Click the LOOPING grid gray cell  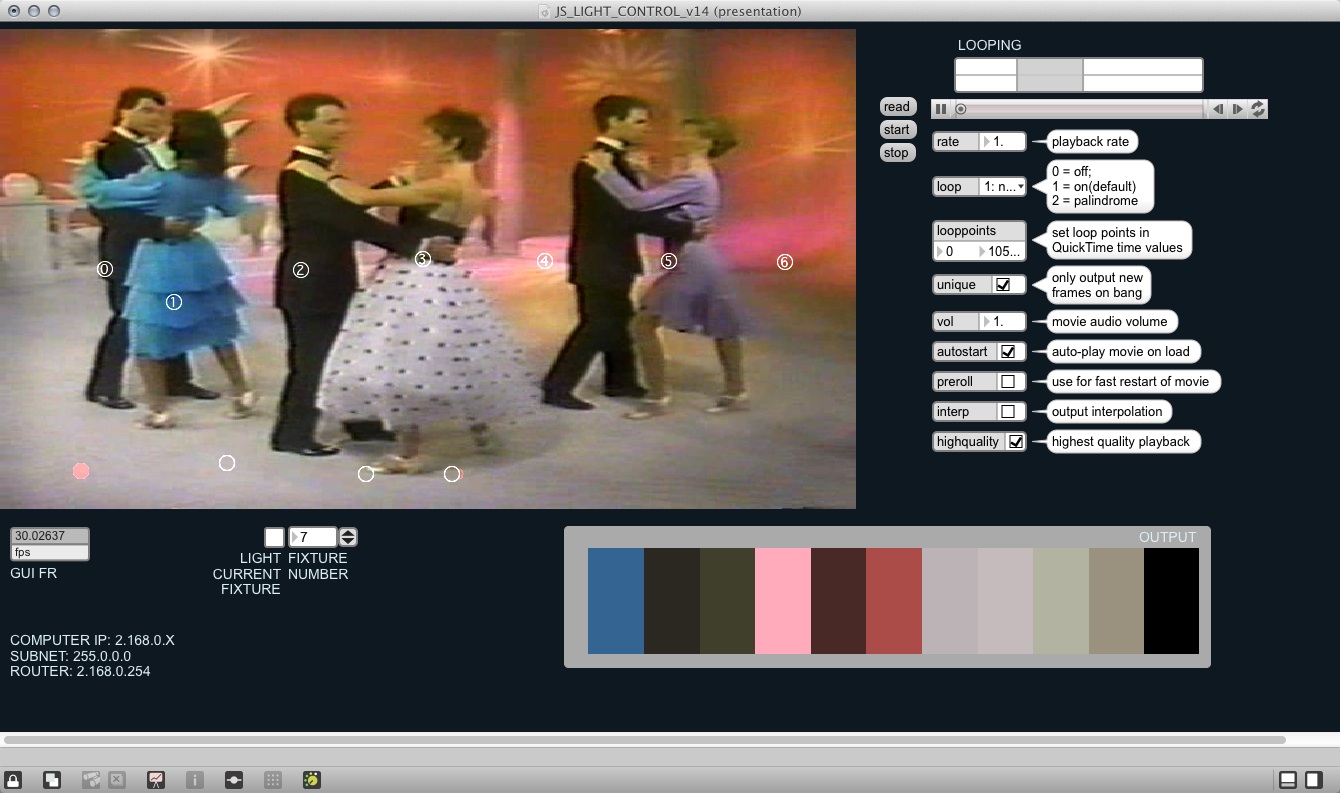tap(1050, 75)
